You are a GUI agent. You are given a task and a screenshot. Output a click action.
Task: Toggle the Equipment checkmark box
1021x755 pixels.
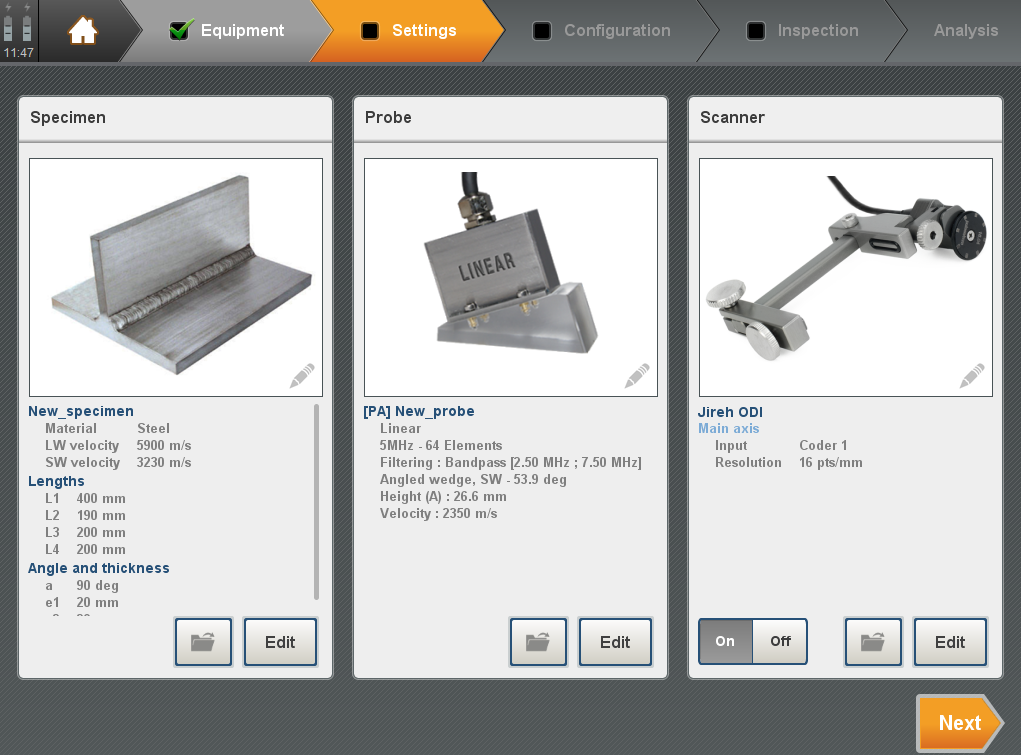click(180, 30)
